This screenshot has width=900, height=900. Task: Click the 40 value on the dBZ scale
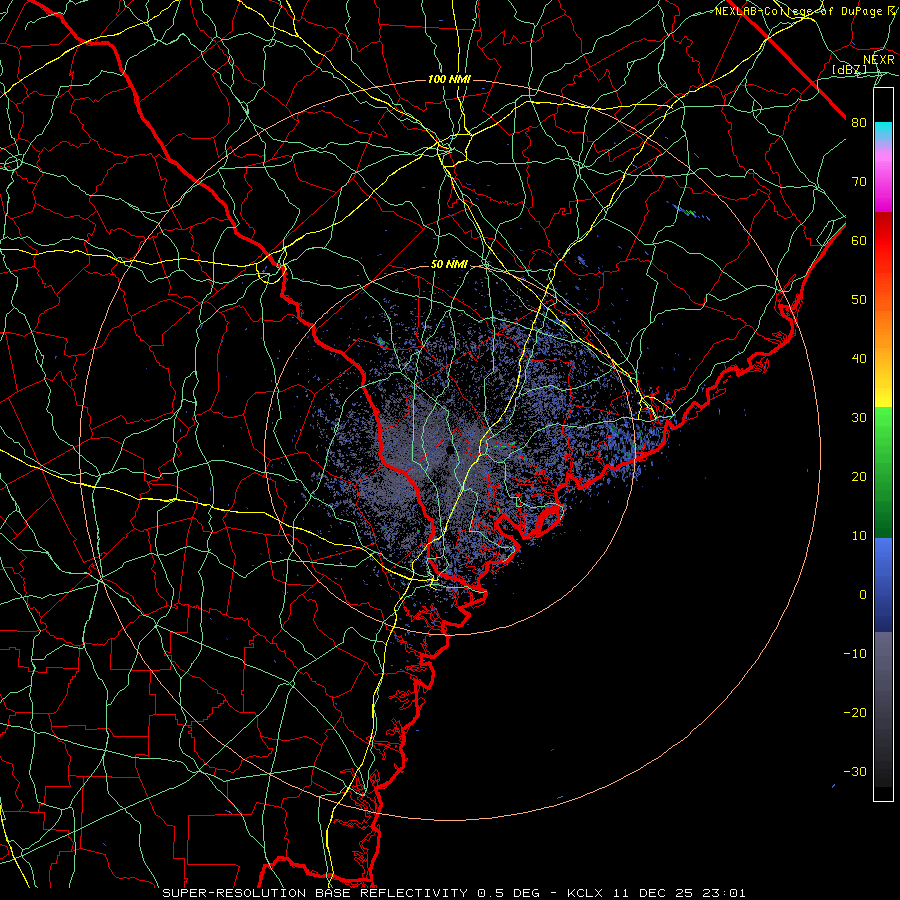coord(859,358)
